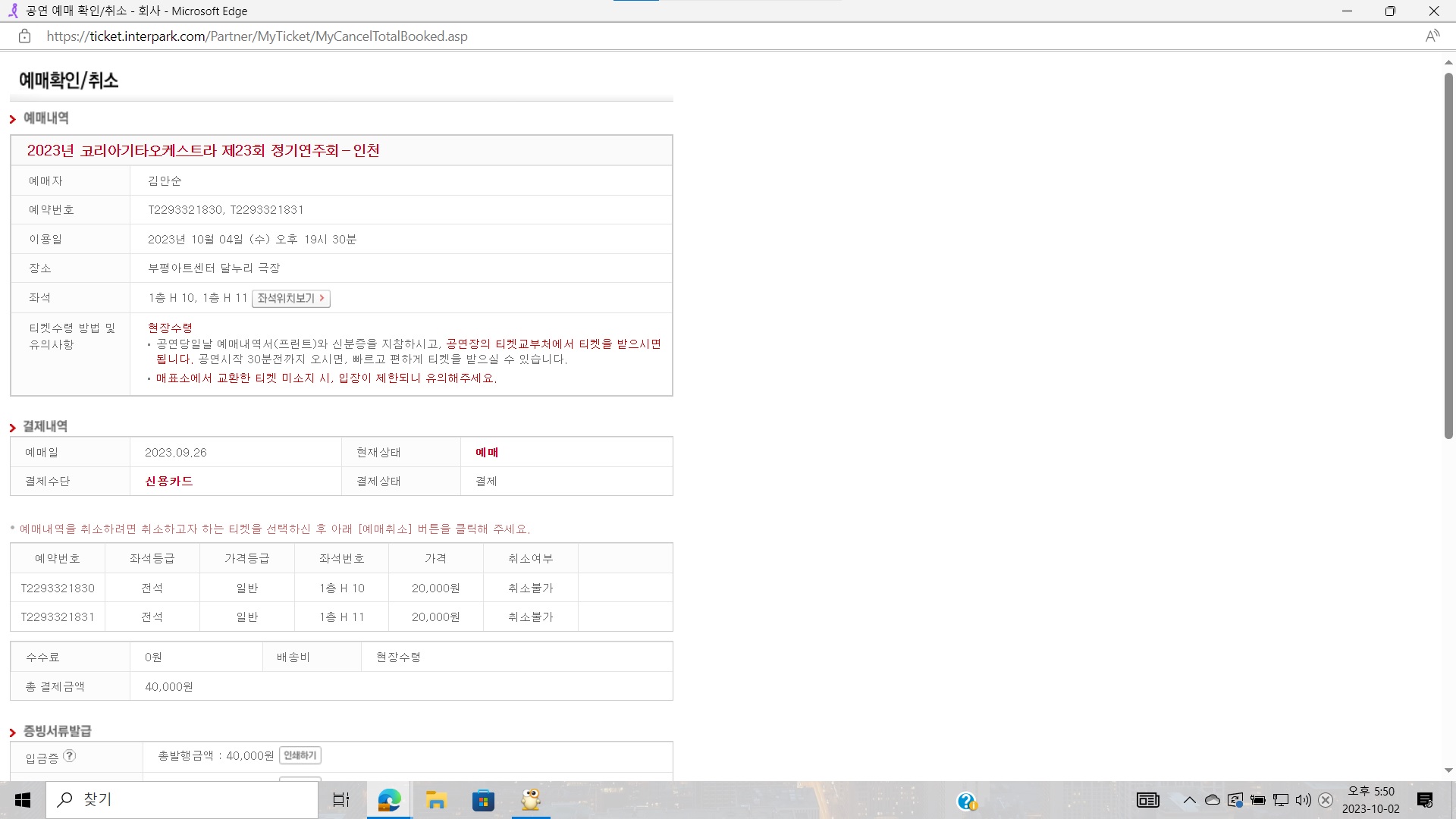Click the 총발행금액 : 40,000원 text
The image size is (1456, 819).
pyautogui.click(x=216, y=755)
